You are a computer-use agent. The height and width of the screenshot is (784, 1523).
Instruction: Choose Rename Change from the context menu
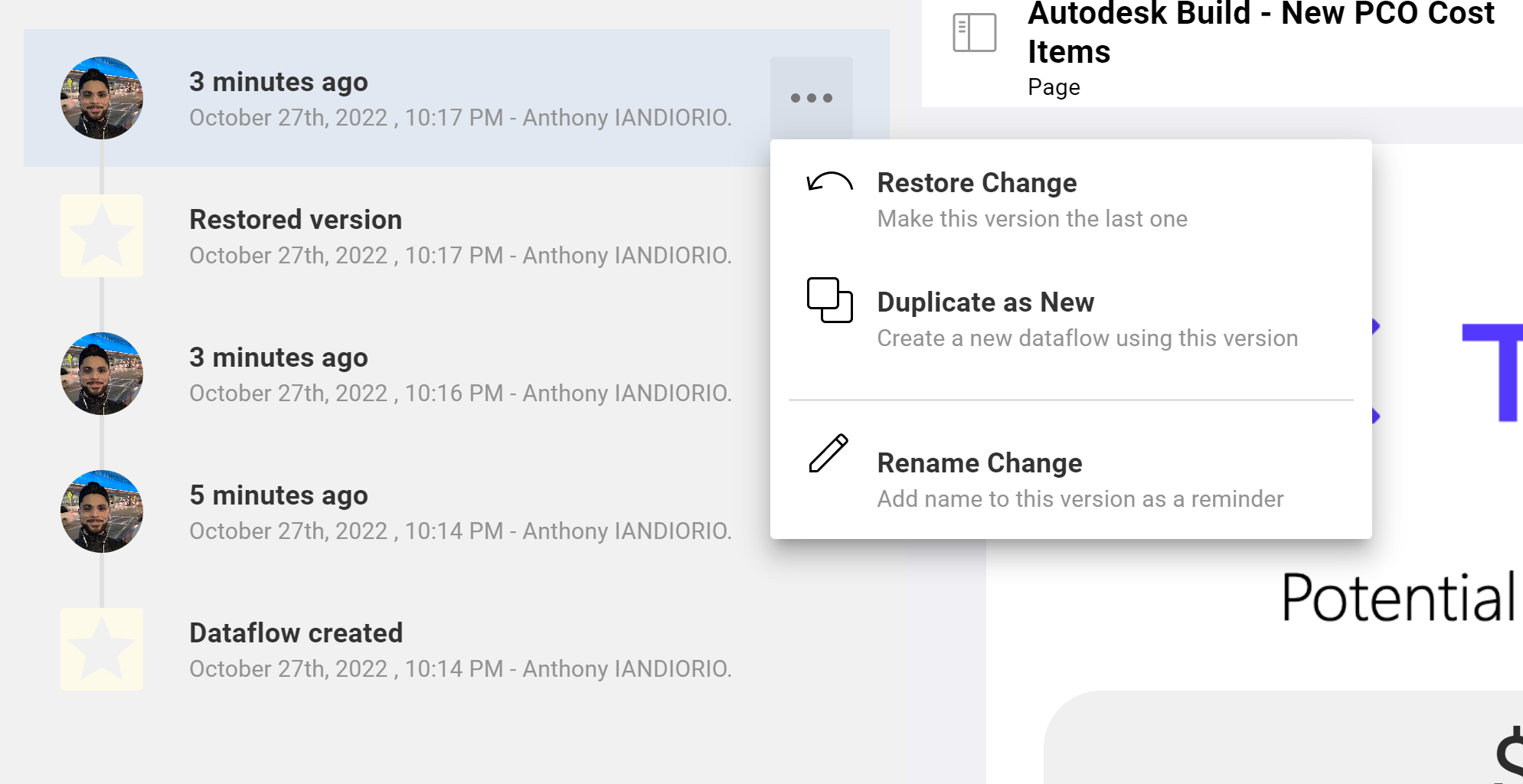click(980, 463)
